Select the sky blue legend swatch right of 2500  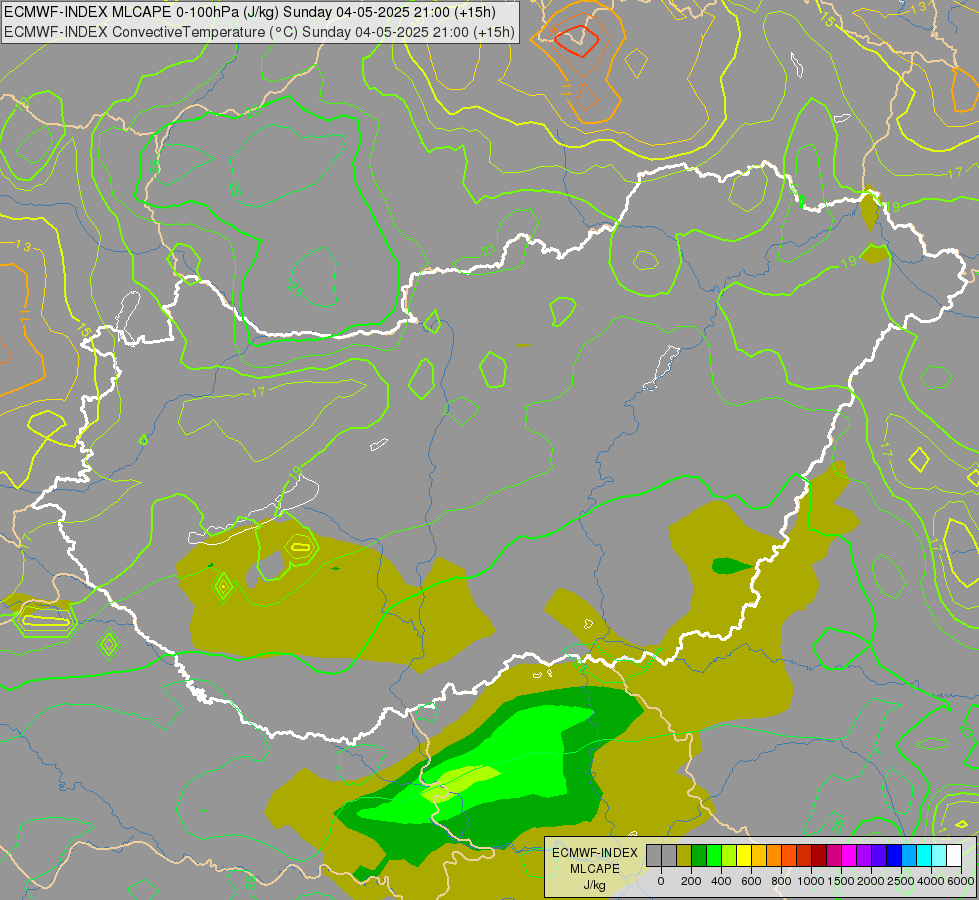[909, 855]
